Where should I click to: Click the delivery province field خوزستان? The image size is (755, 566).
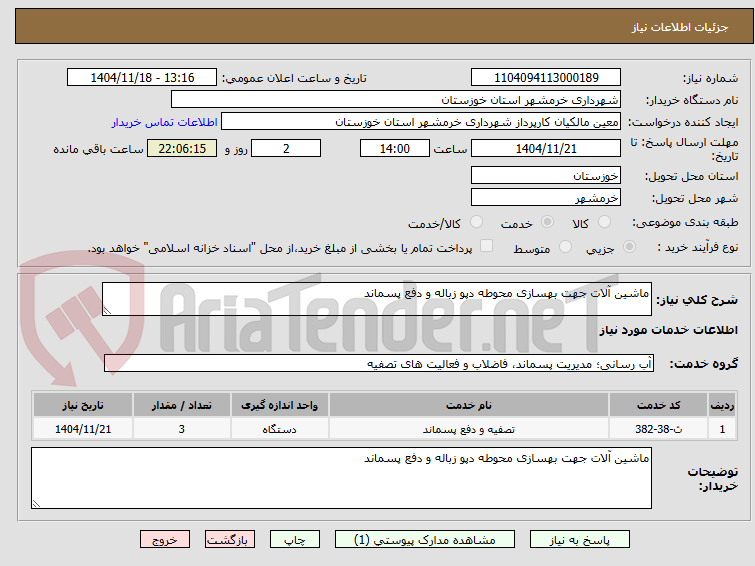pos(546,176)
